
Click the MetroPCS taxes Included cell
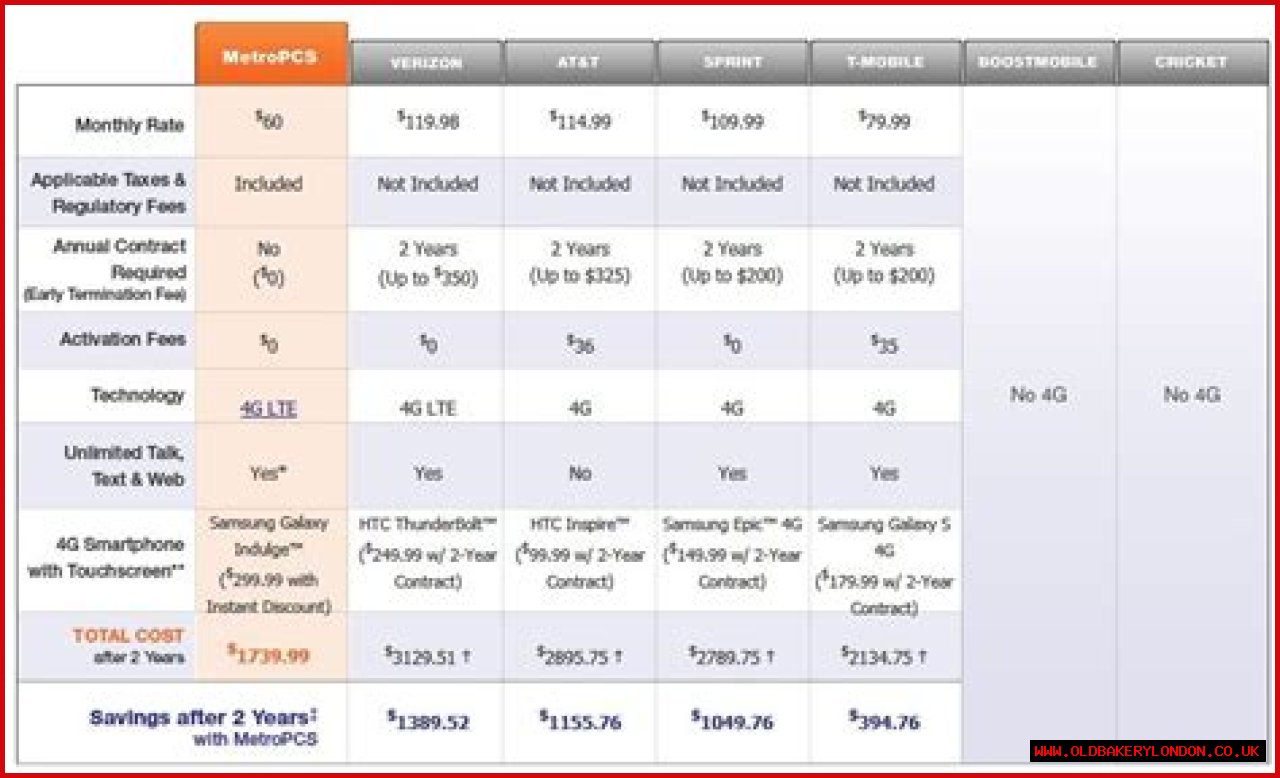click(x=268, y=184)
